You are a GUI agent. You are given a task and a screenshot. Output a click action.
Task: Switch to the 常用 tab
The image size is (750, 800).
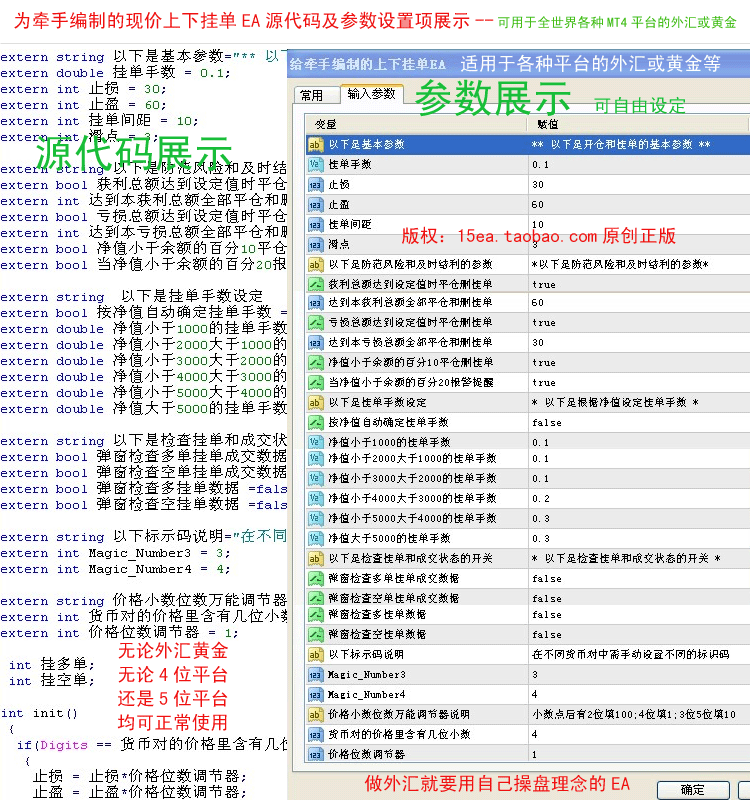click(x=312, y=95)
